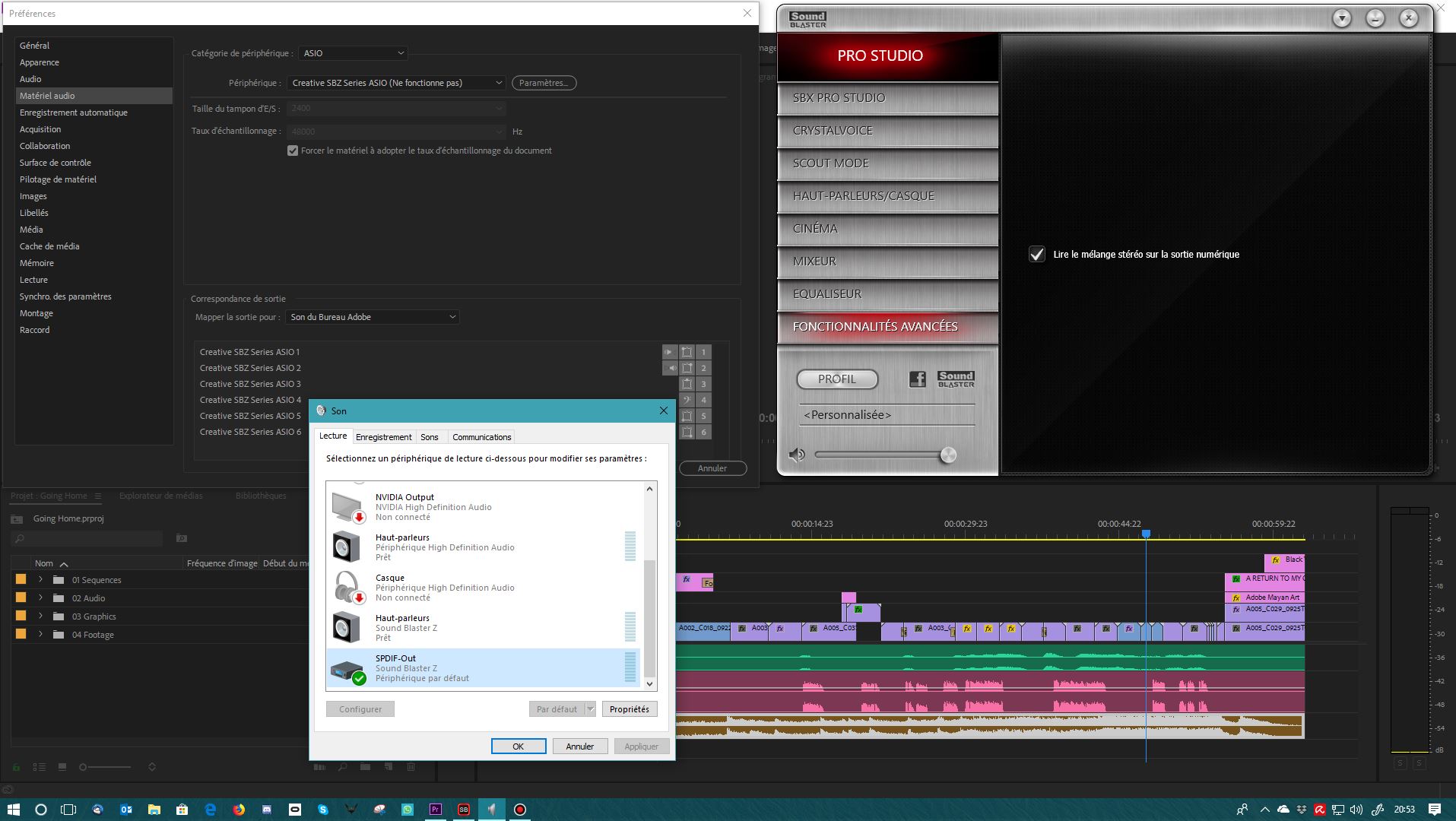Click the bass clef LFE icon for ASIO 4
The width and height of the screenshot is (1456, 821).
tap(687, 400)
